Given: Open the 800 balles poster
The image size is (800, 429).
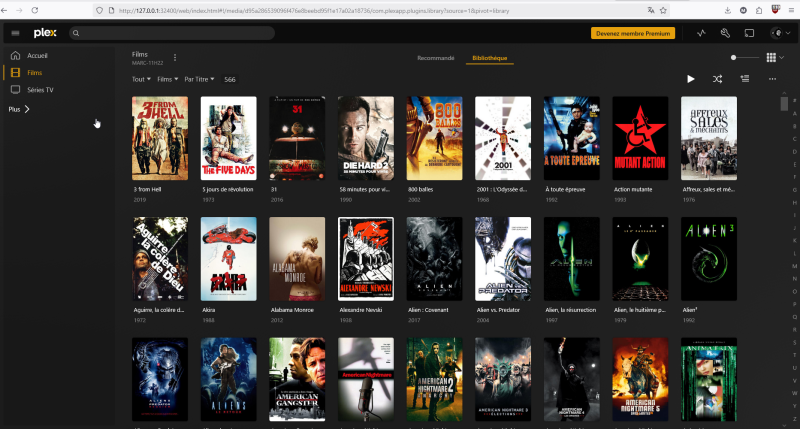Looking at the screenshot, I should [x=434, y=138].
